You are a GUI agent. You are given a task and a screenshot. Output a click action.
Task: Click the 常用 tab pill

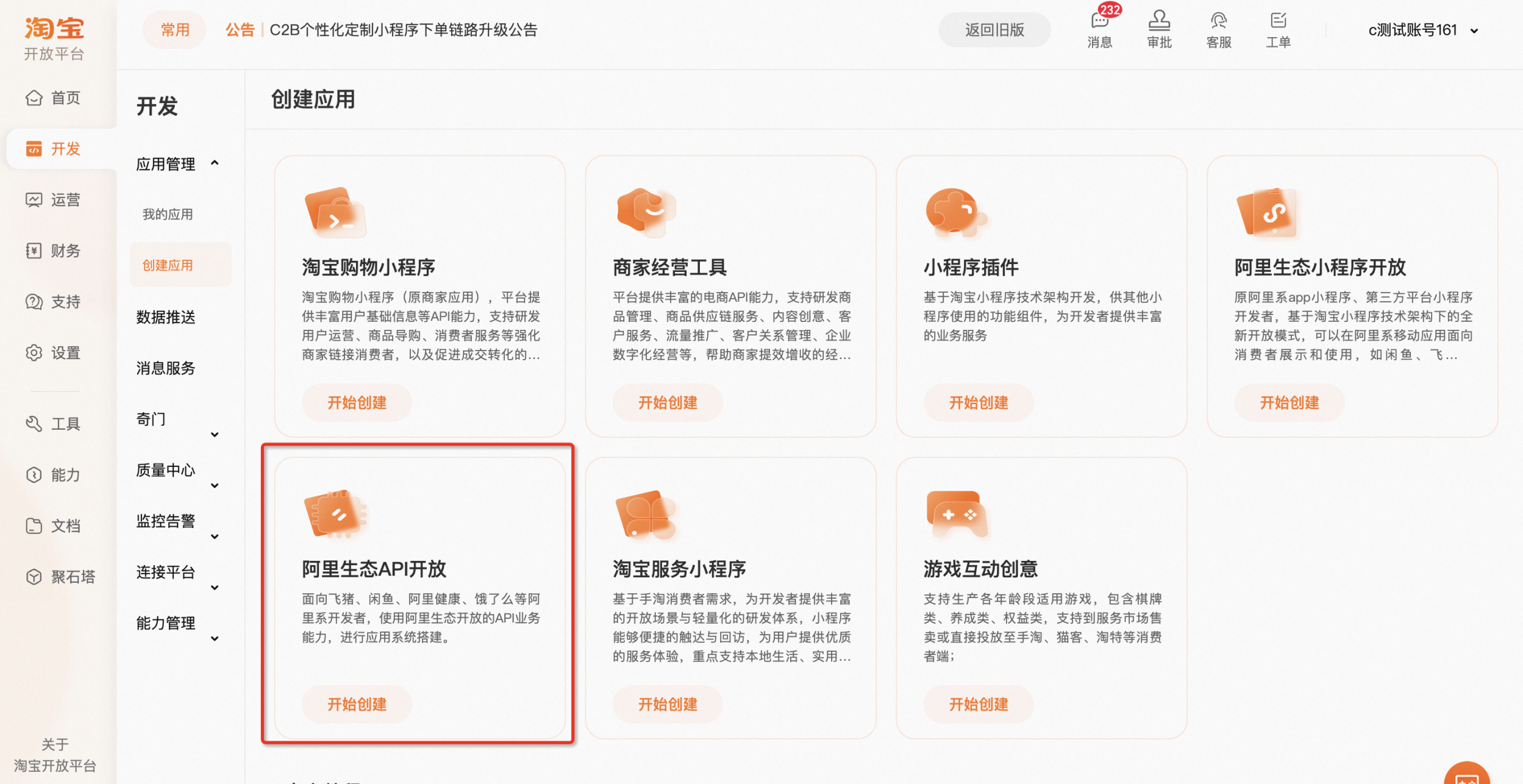[174, 30]
